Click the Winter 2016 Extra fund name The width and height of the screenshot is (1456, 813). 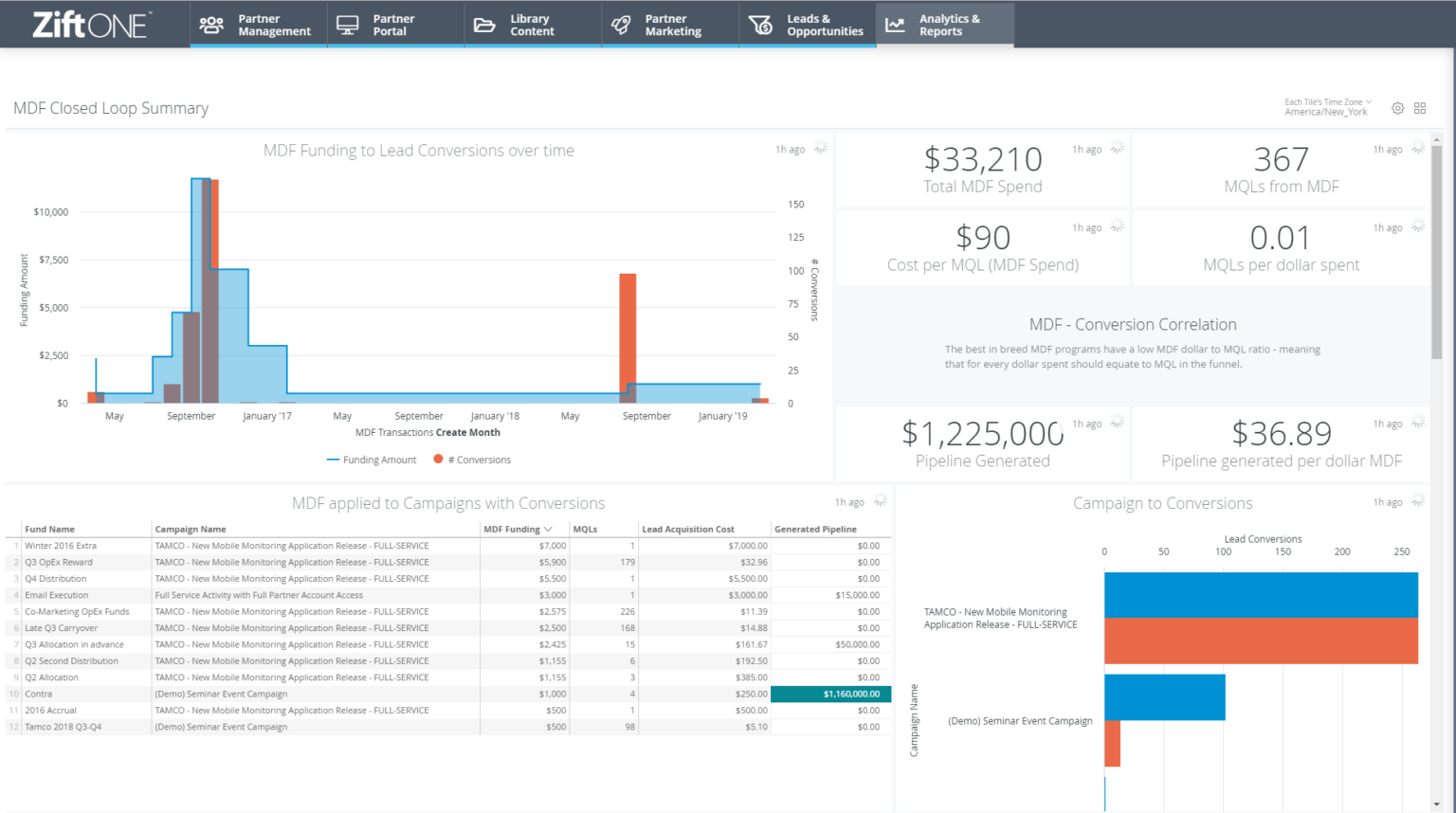pos(60,545)
